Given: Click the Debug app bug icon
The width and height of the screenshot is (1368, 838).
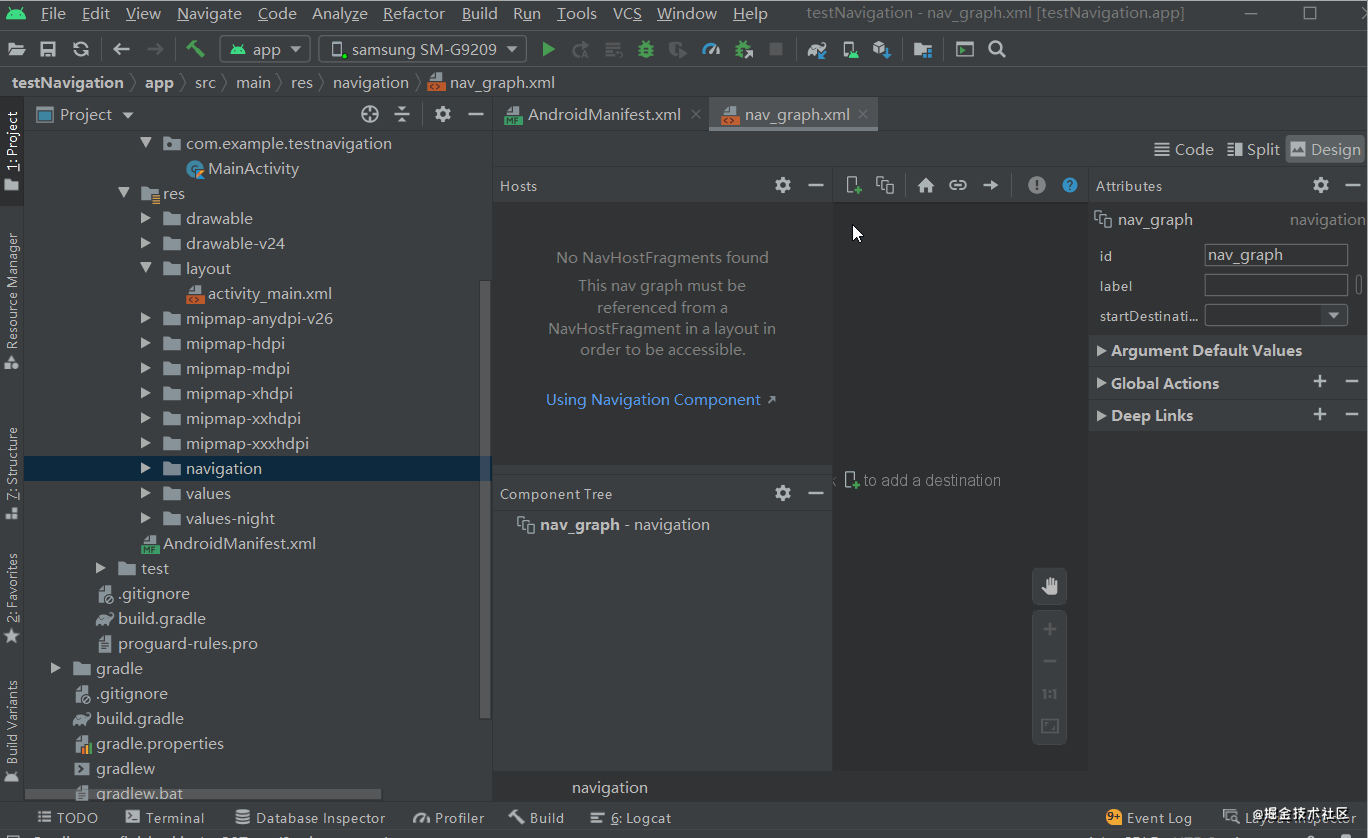Looking at the screenshot, I should pos(646,49).
